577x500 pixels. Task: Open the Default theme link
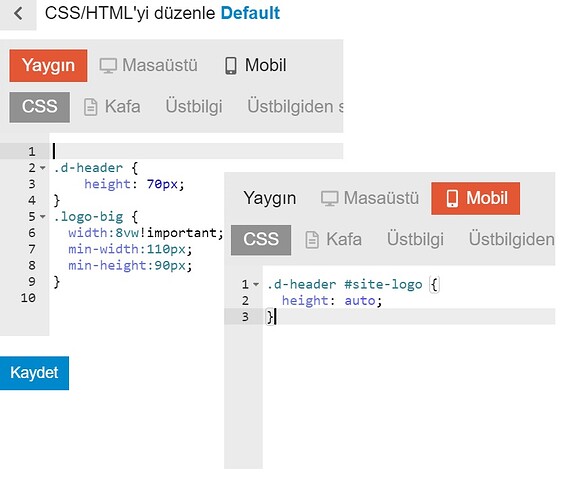[250, 13]
